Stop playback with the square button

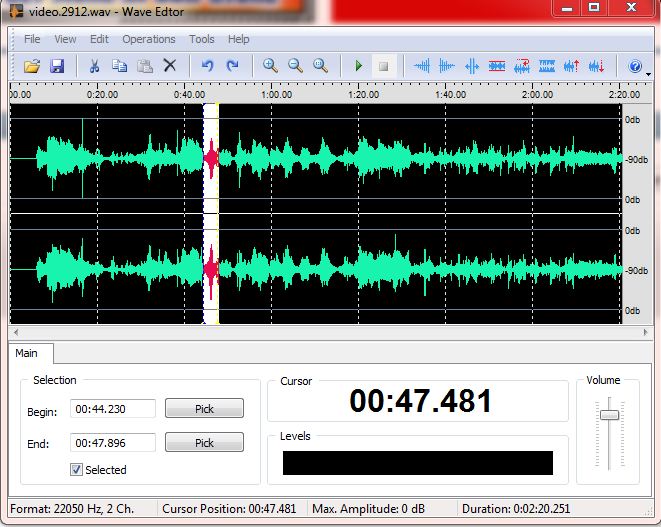click(x=383, y=66)
